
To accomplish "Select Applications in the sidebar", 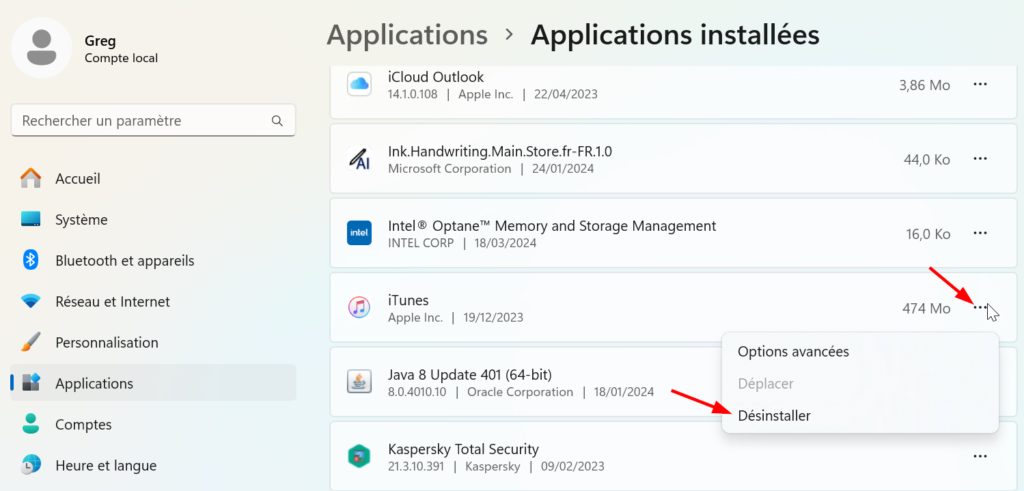I will coord(153,383).
